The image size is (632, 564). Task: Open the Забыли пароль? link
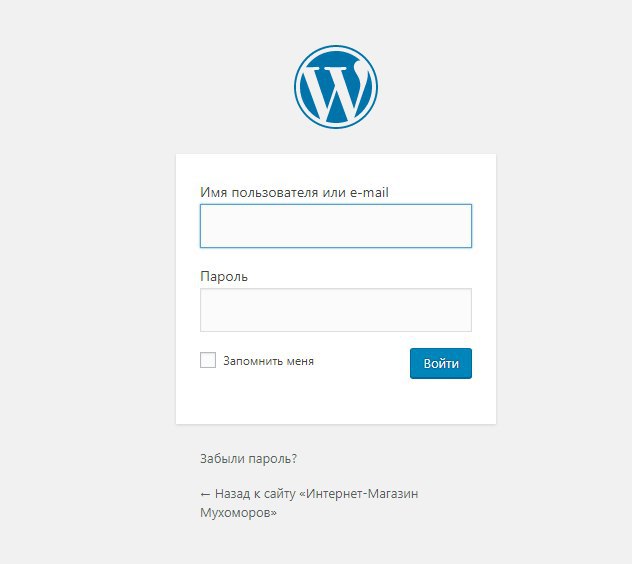coord(248,459)
